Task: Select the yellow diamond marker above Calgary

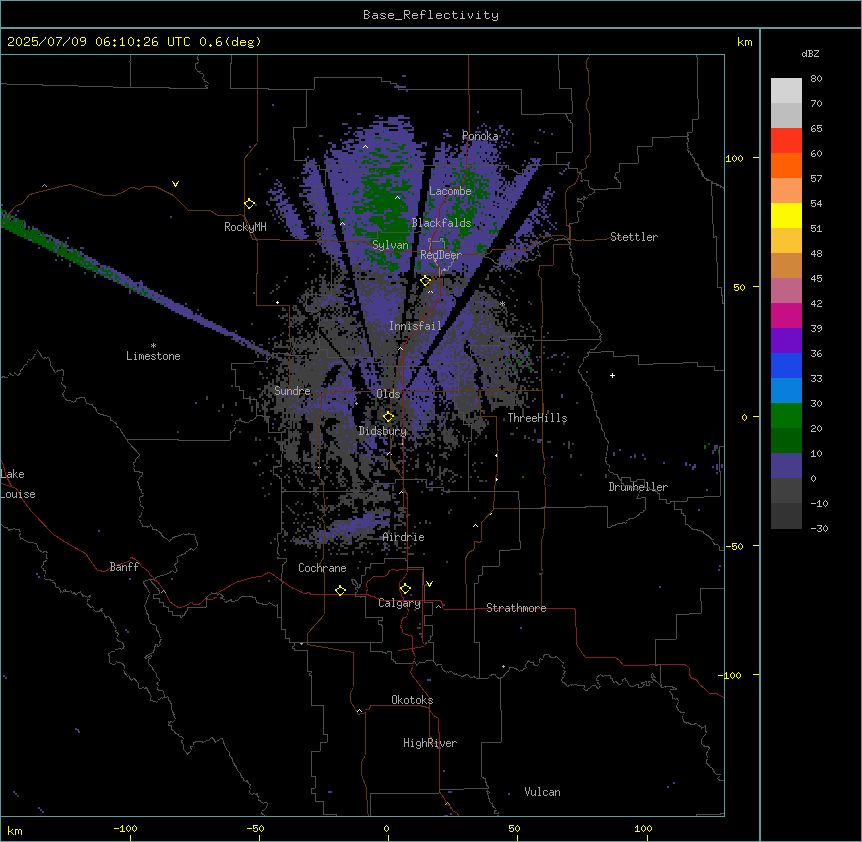Action: tap(405, 589)
